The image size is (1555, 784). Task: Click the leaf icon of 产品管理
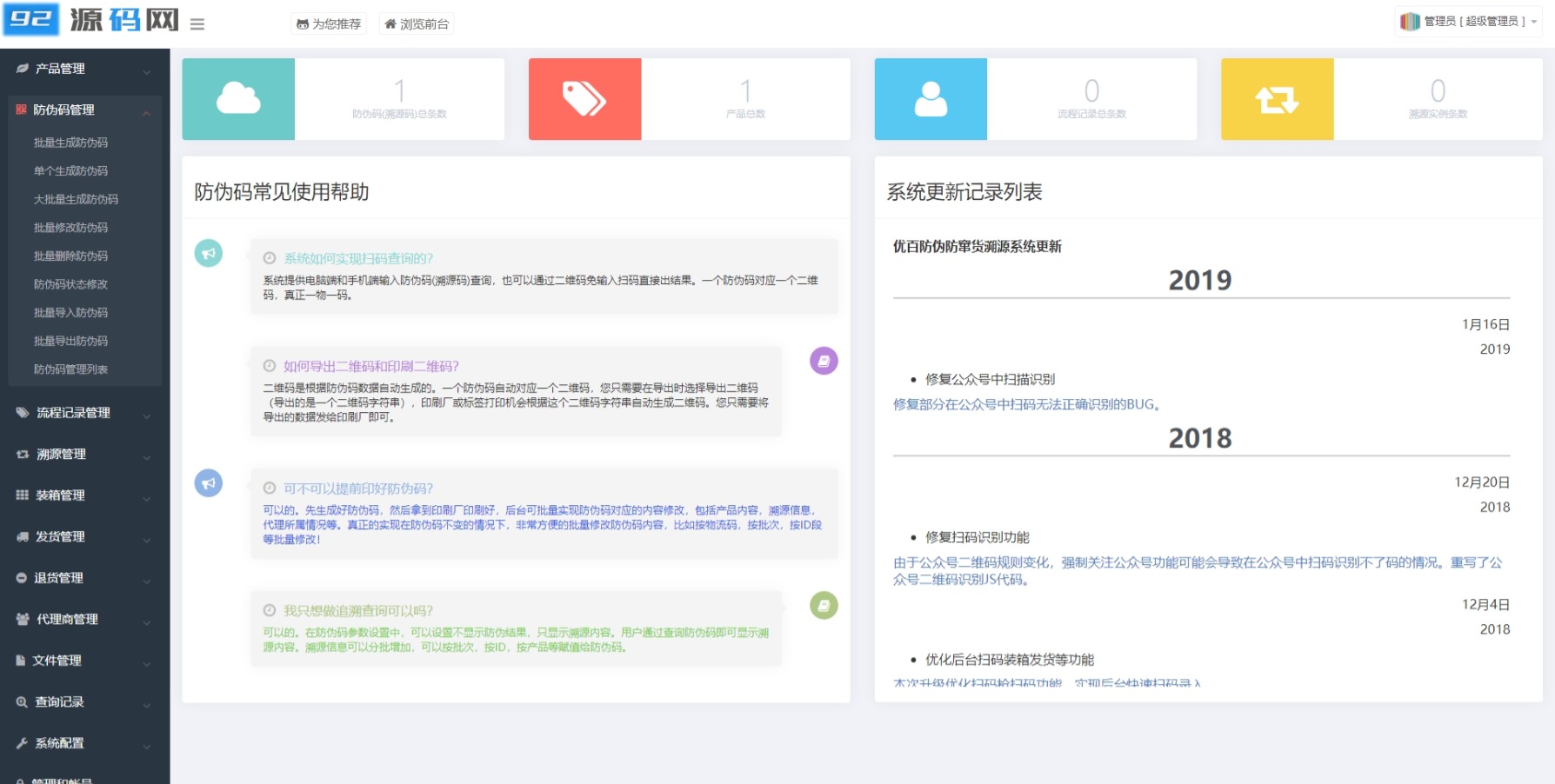pos(22,69)
